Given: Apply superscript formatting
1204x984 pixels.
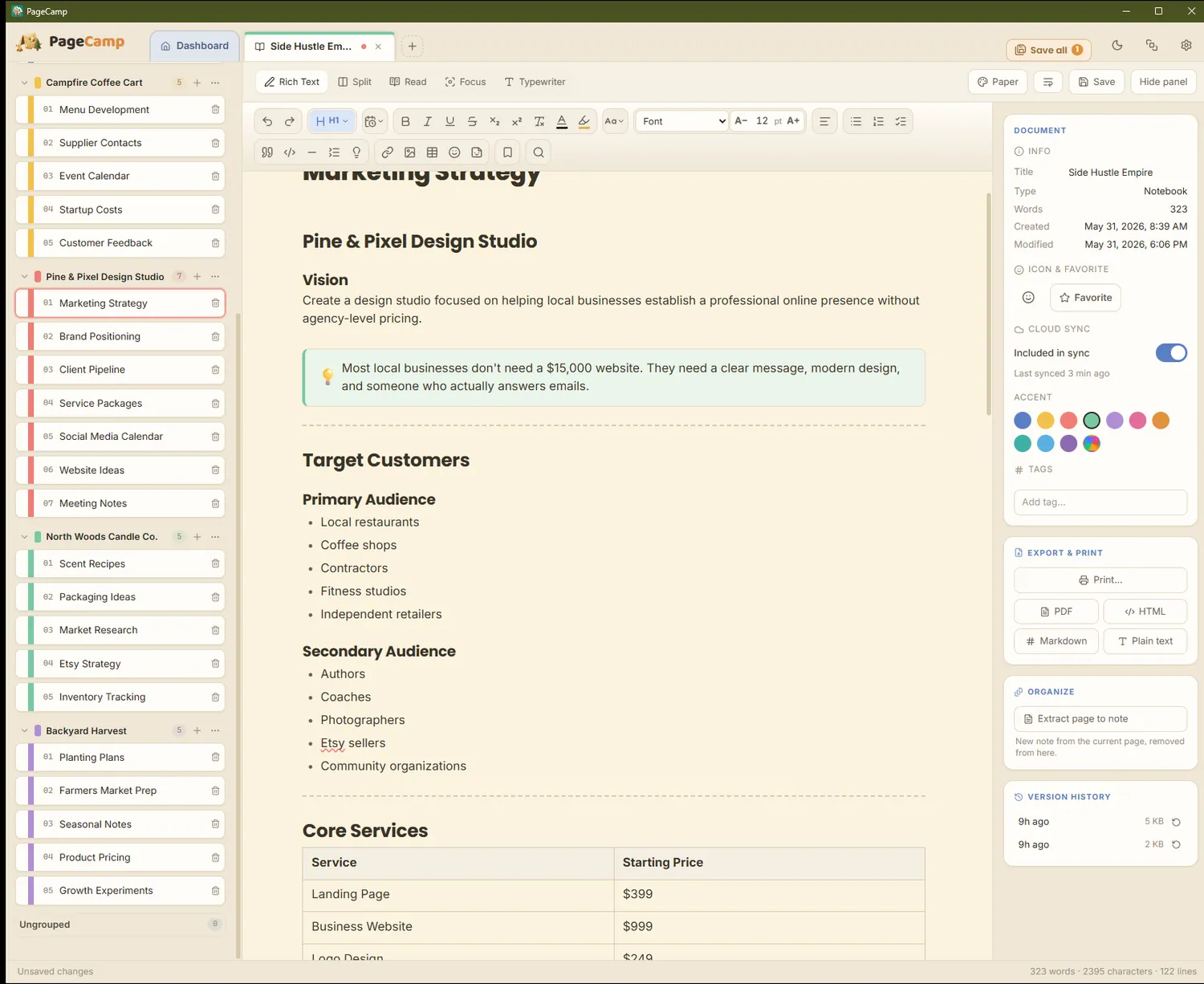Looking at the screenshot, I should point(517,121).
